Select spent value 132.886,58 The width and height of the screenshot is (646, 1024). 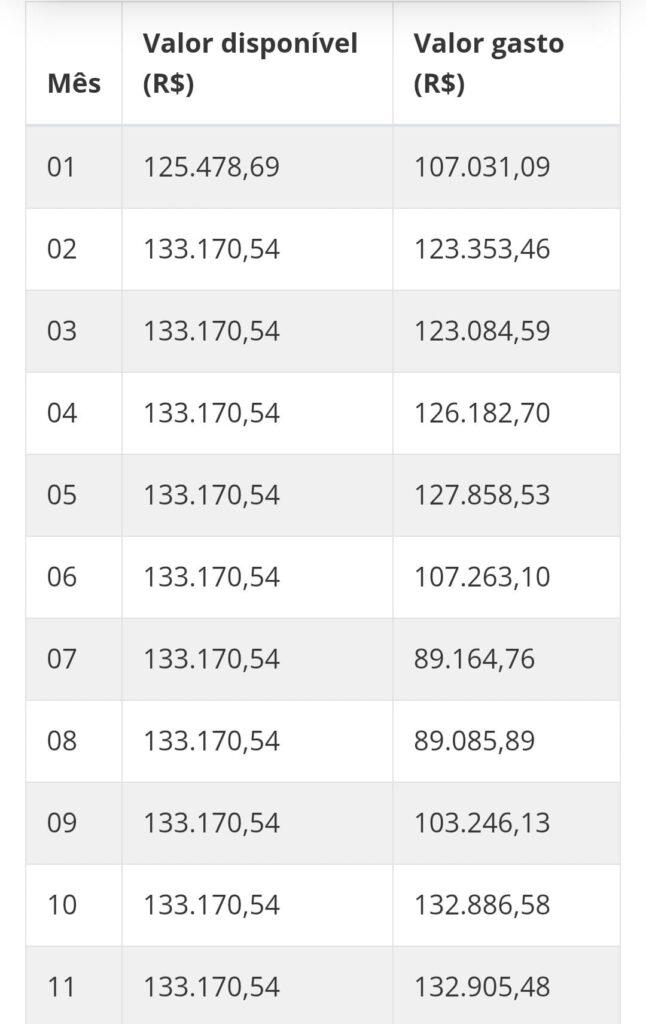[482, 905]
